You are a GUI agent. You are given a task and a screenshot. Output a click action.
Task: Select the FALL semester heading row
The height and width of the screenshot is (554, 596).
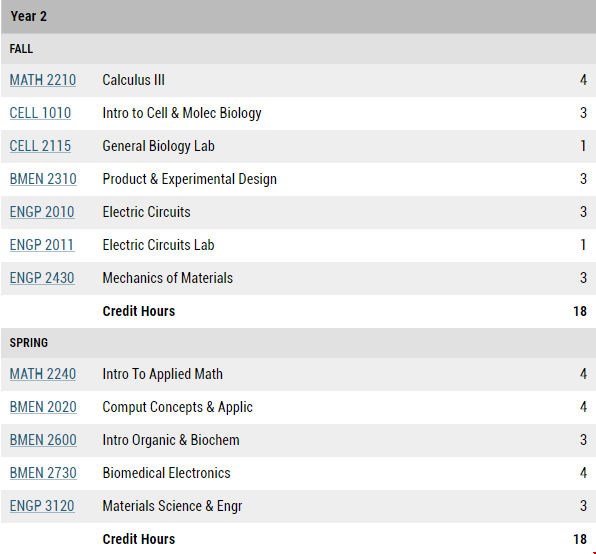(298, 49)
